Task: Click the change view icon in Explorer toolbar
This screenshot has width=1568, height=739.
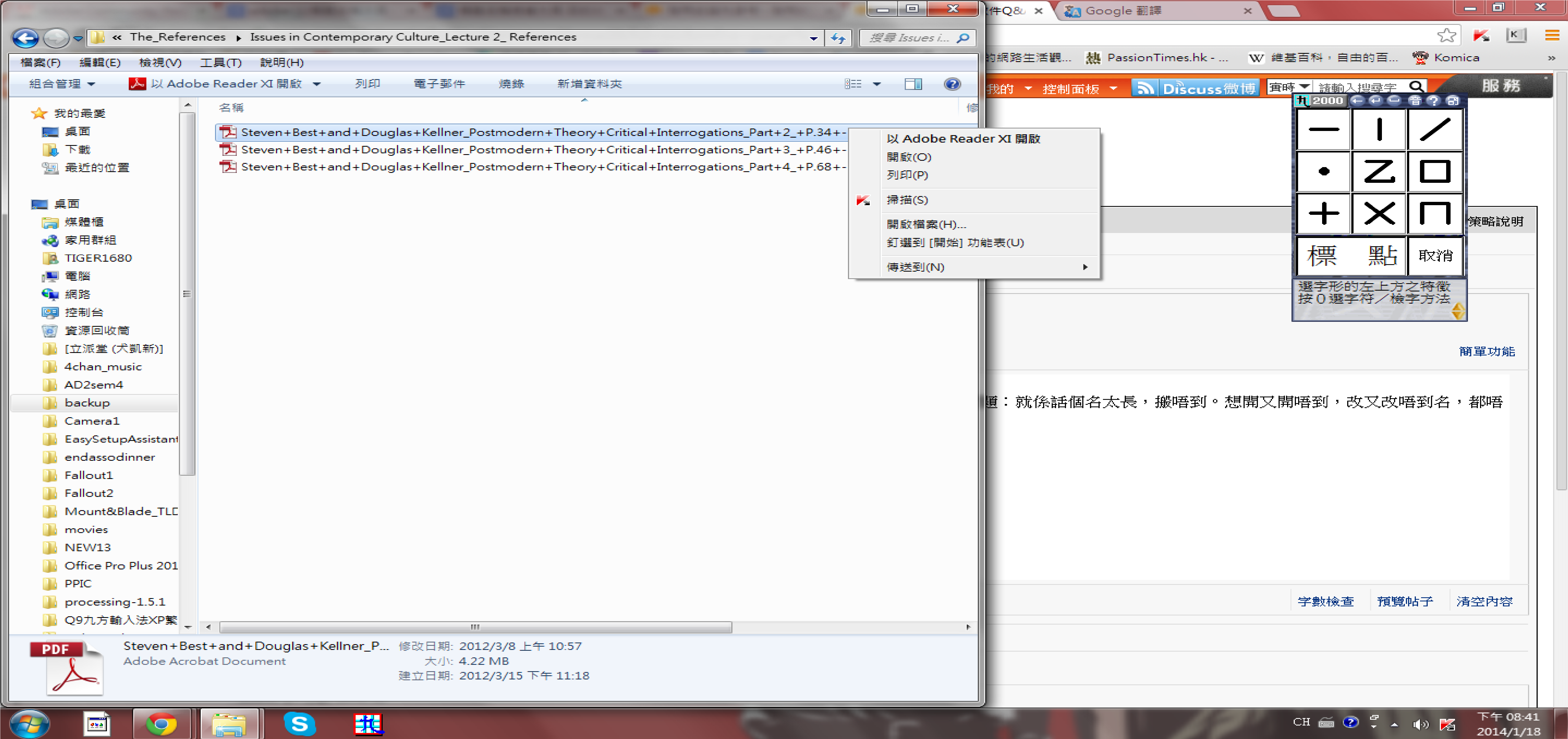Action: click(x=853, y=84)
